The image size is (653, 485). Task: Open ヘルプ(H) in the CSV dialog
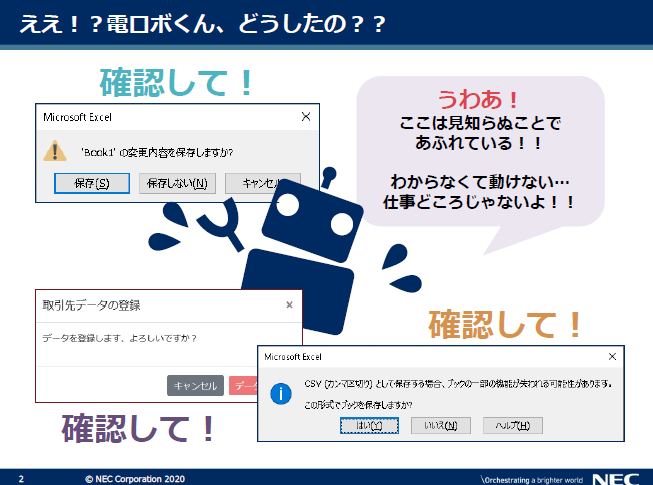coord(513,425)
